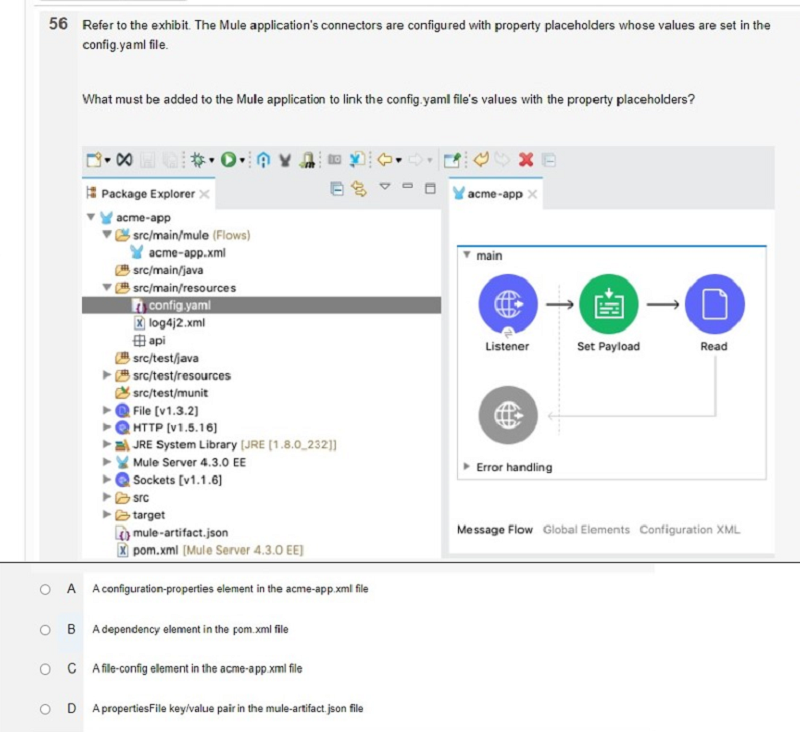Collapse the main flow
The width and height of the screenshot is (800, 732).
point(466,255)
